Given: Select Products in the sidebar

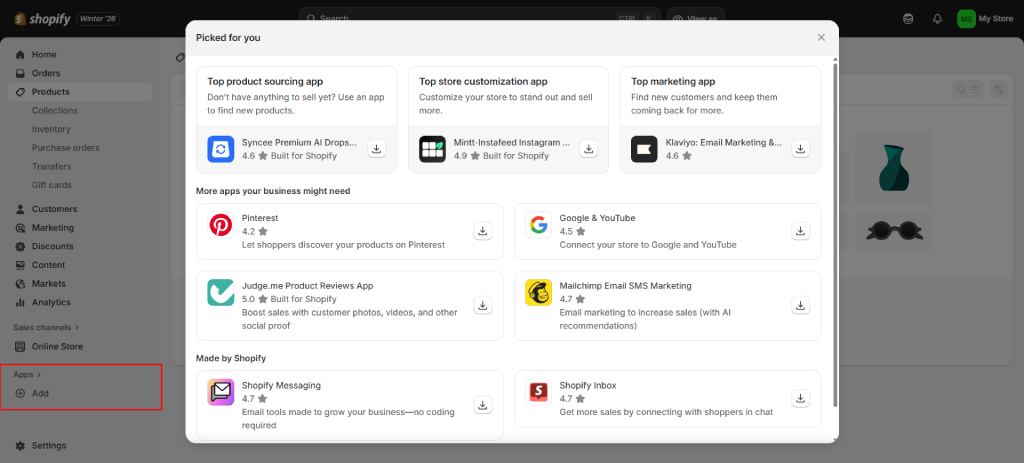Looking at the screenshot, I should tap(80, 92).
